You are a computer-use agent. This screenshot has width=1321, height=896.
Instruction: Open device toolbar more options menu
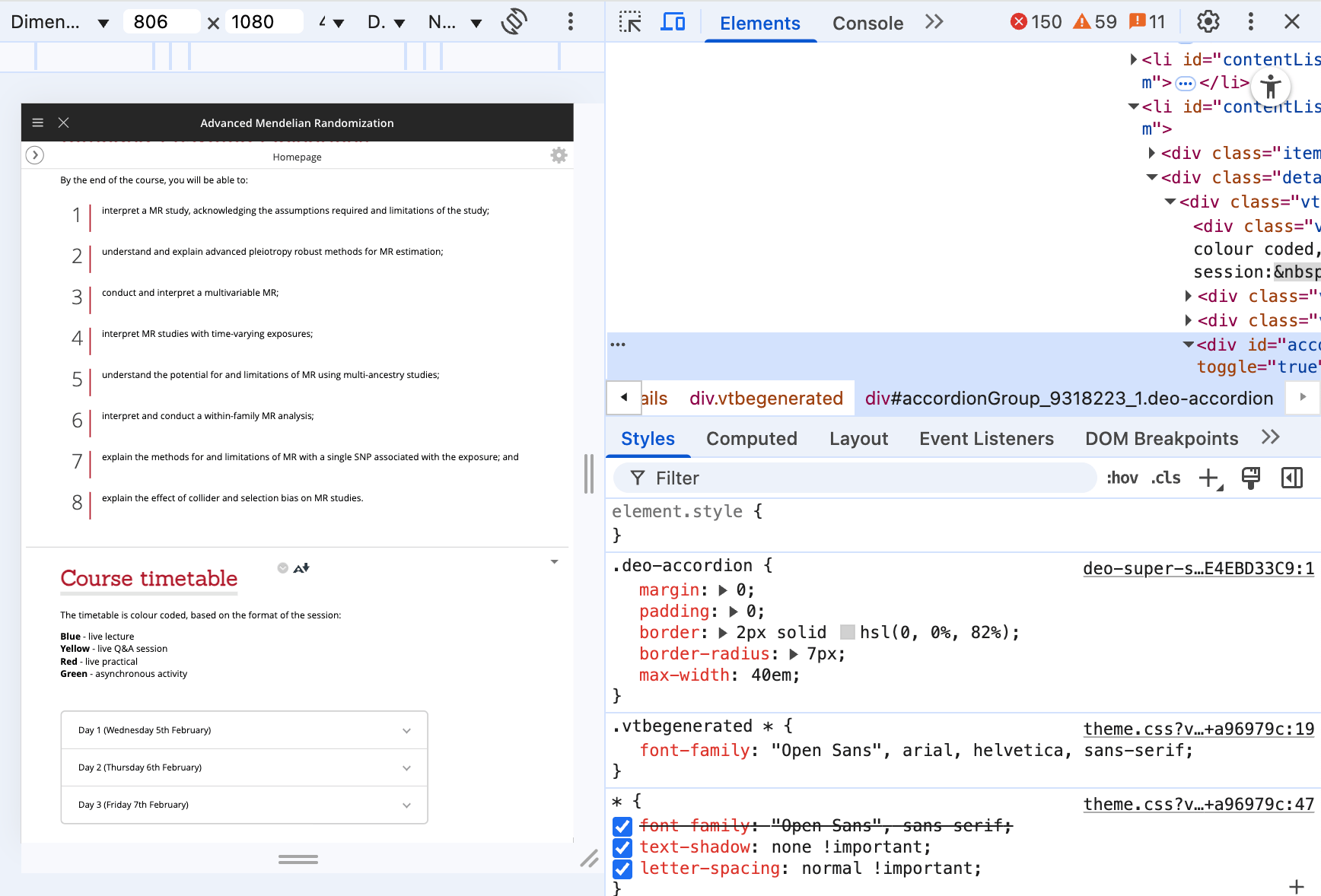tap(570, 21)
